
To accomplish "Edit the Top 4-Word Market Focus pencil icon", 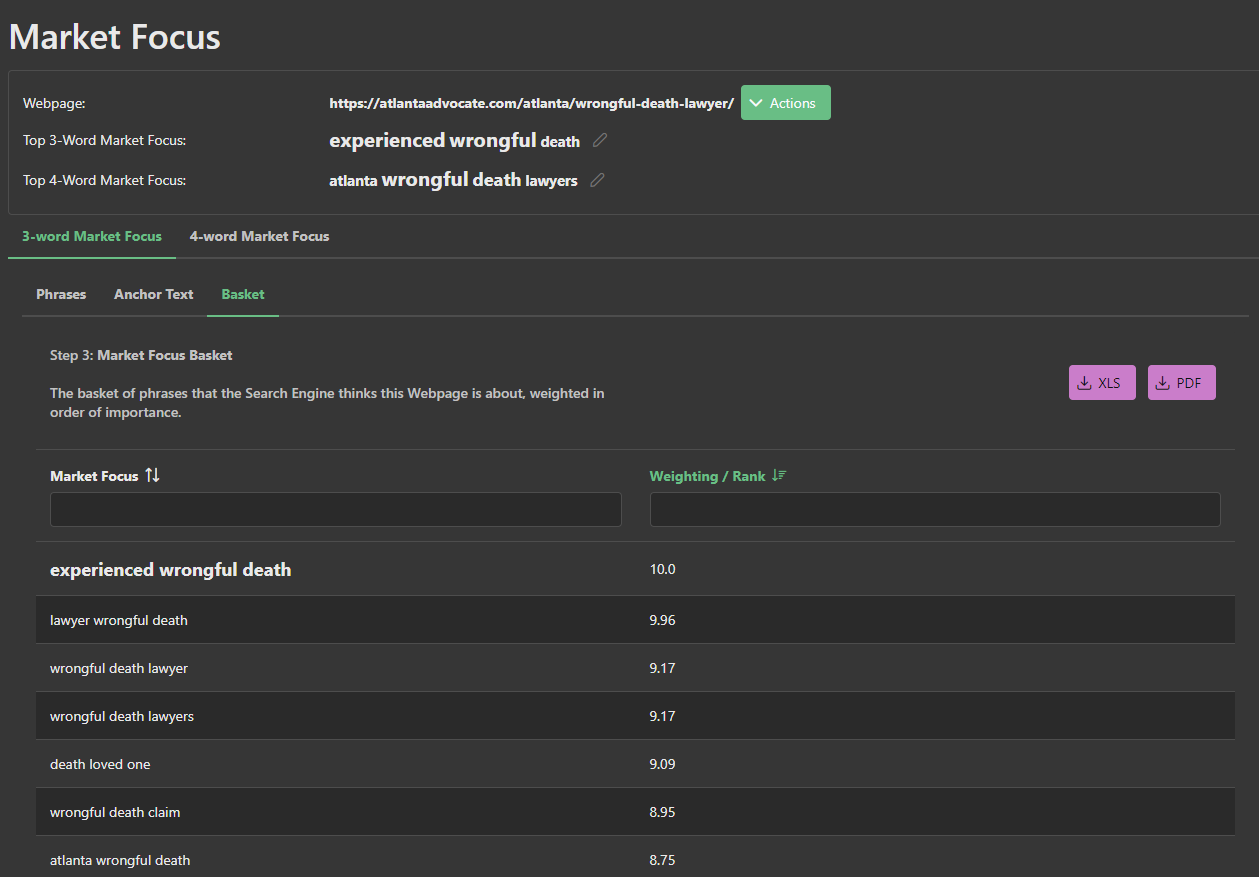I will (597, 180).
